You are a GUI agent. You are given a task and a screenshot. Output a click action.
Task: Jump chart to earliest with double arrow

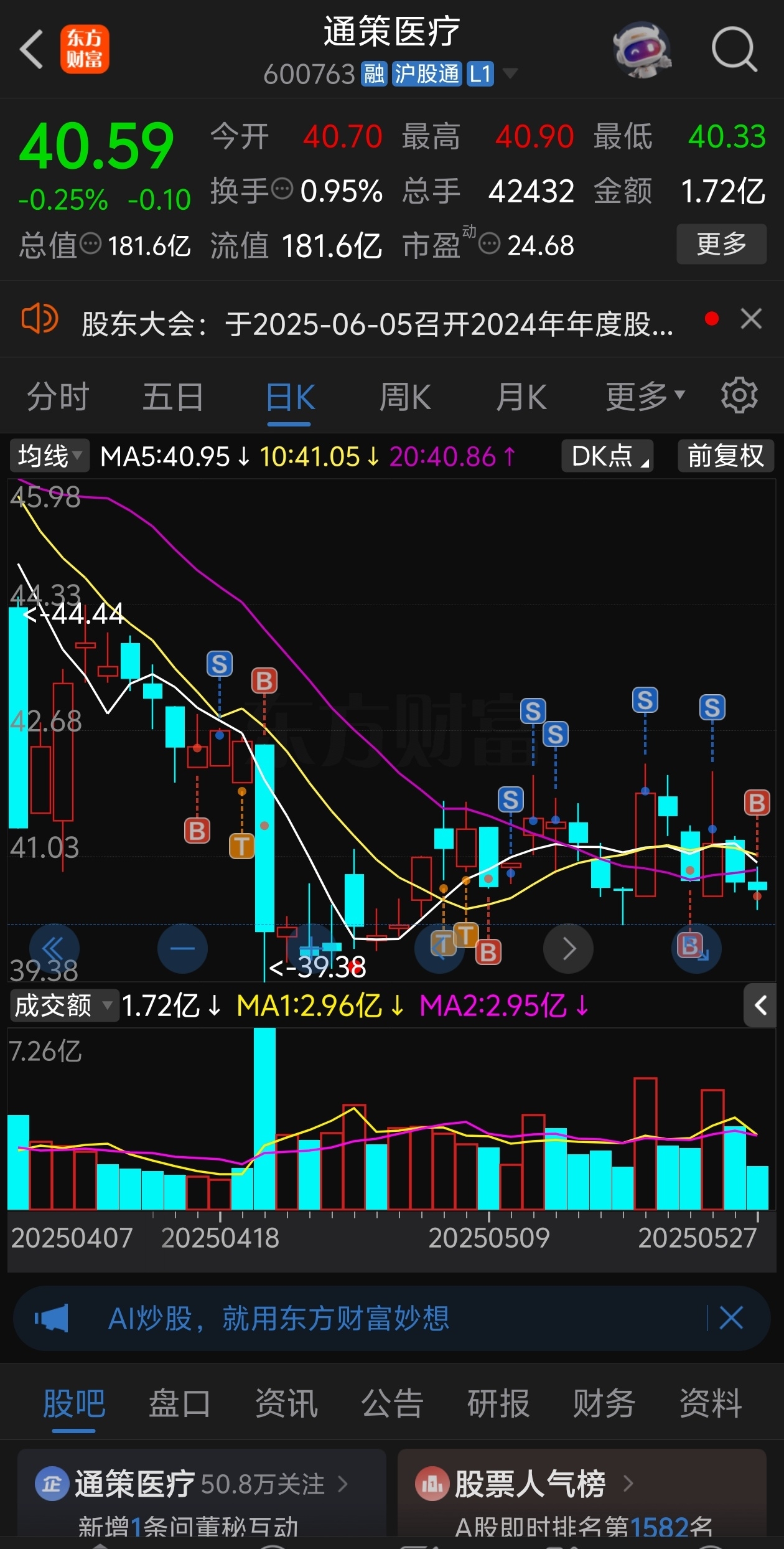click(54, 948)
